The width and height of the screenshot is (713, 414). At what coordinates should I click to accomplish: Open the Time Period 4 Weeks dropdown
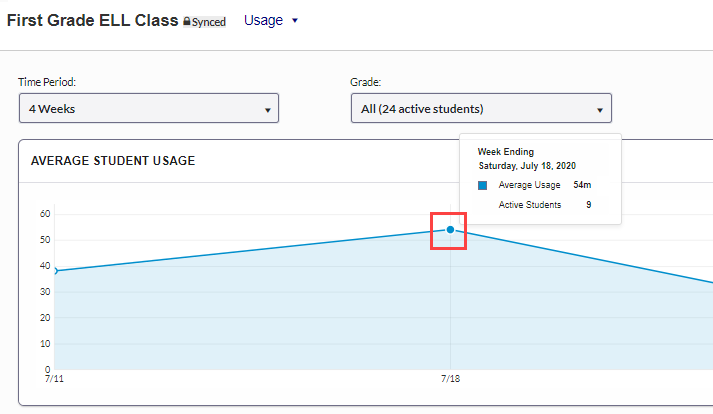click(x=148, y=108)
